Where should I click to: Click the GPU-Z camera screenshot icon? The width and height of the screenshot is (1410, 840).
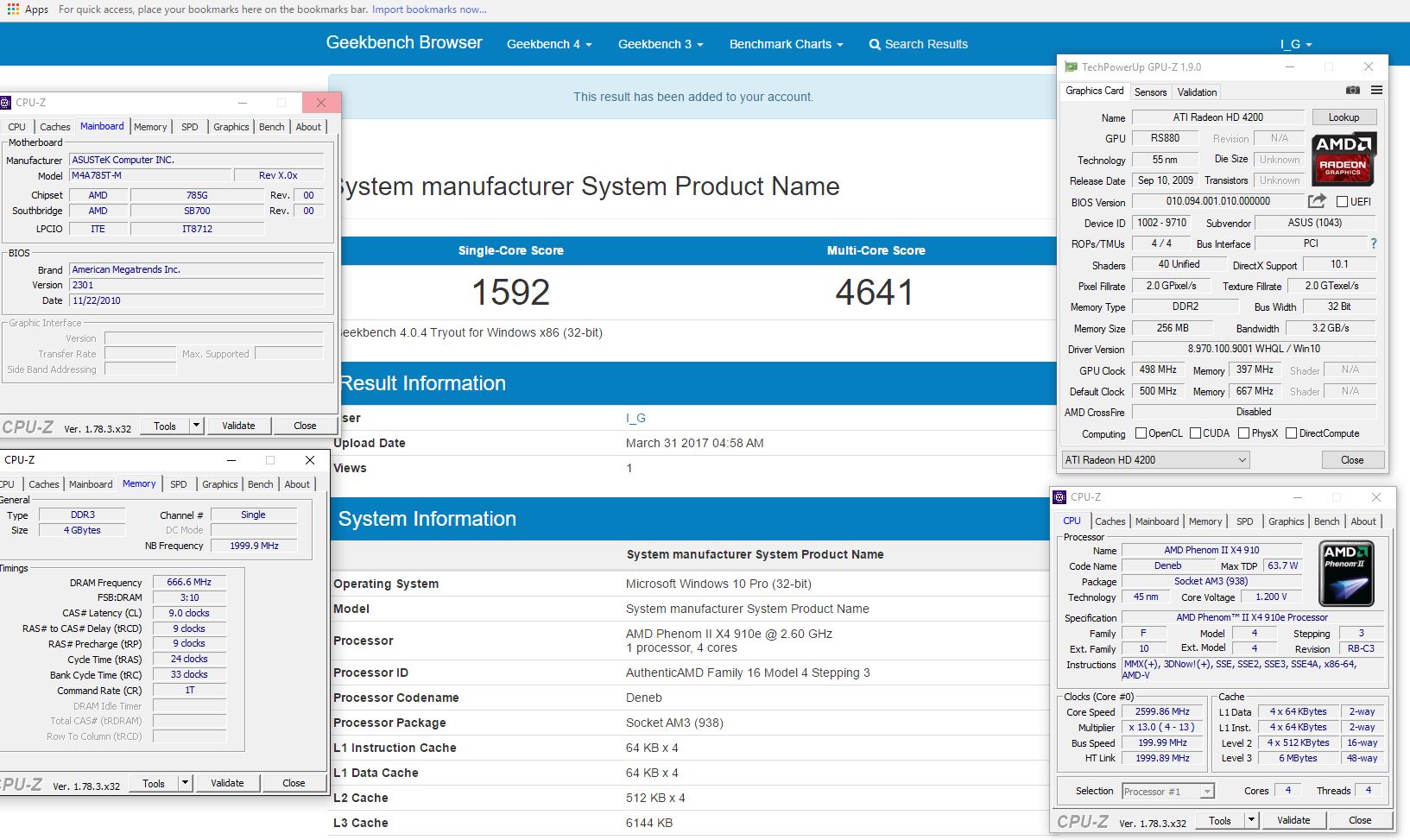click(1352, 91)
